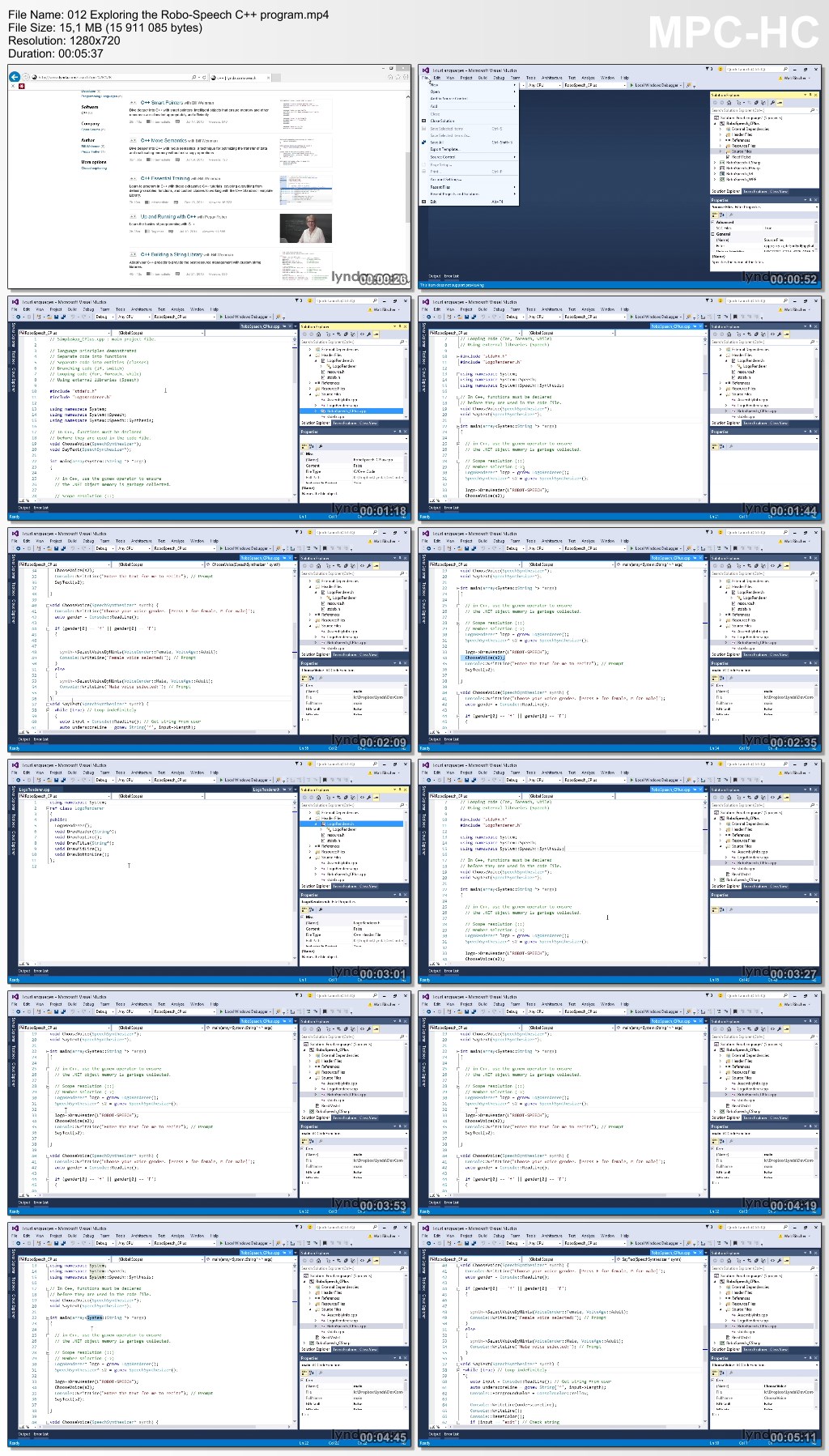Click the Visual Studio logo icon in 00:00:52 frame

click(x=426, y=70)
